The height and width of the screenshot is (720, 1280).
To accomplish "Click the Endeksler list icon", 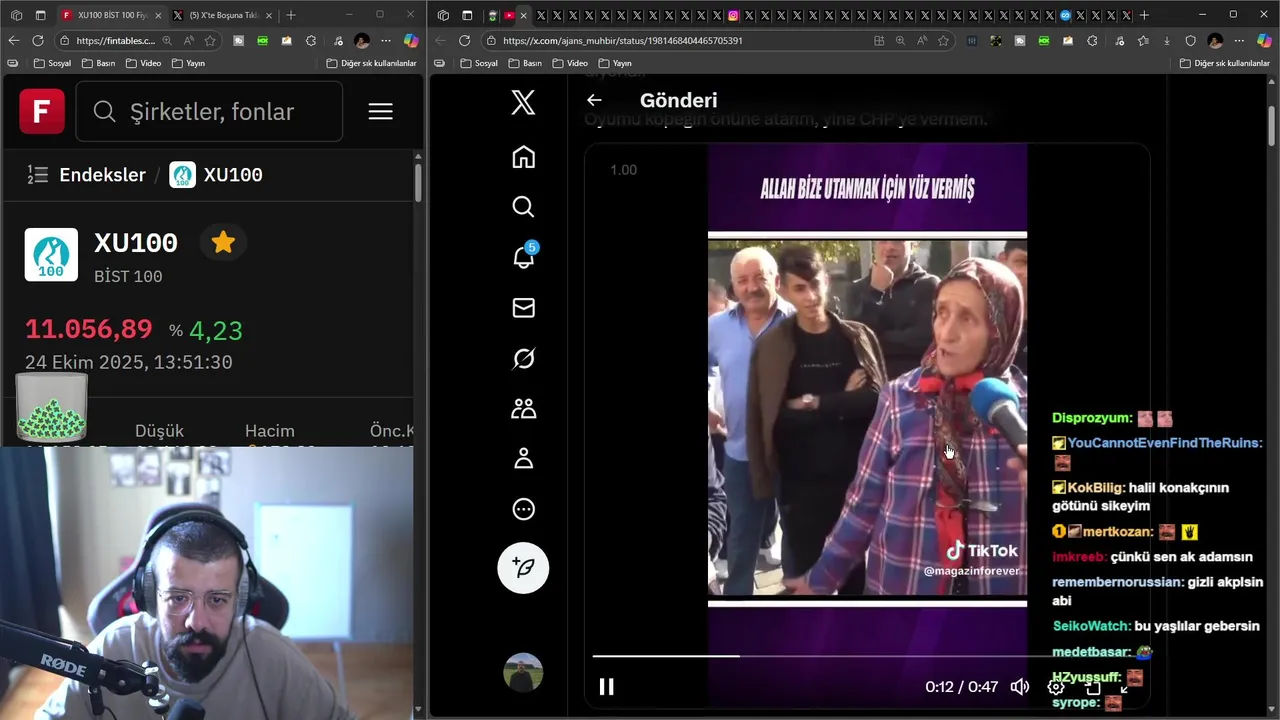I will pos(37,175).
